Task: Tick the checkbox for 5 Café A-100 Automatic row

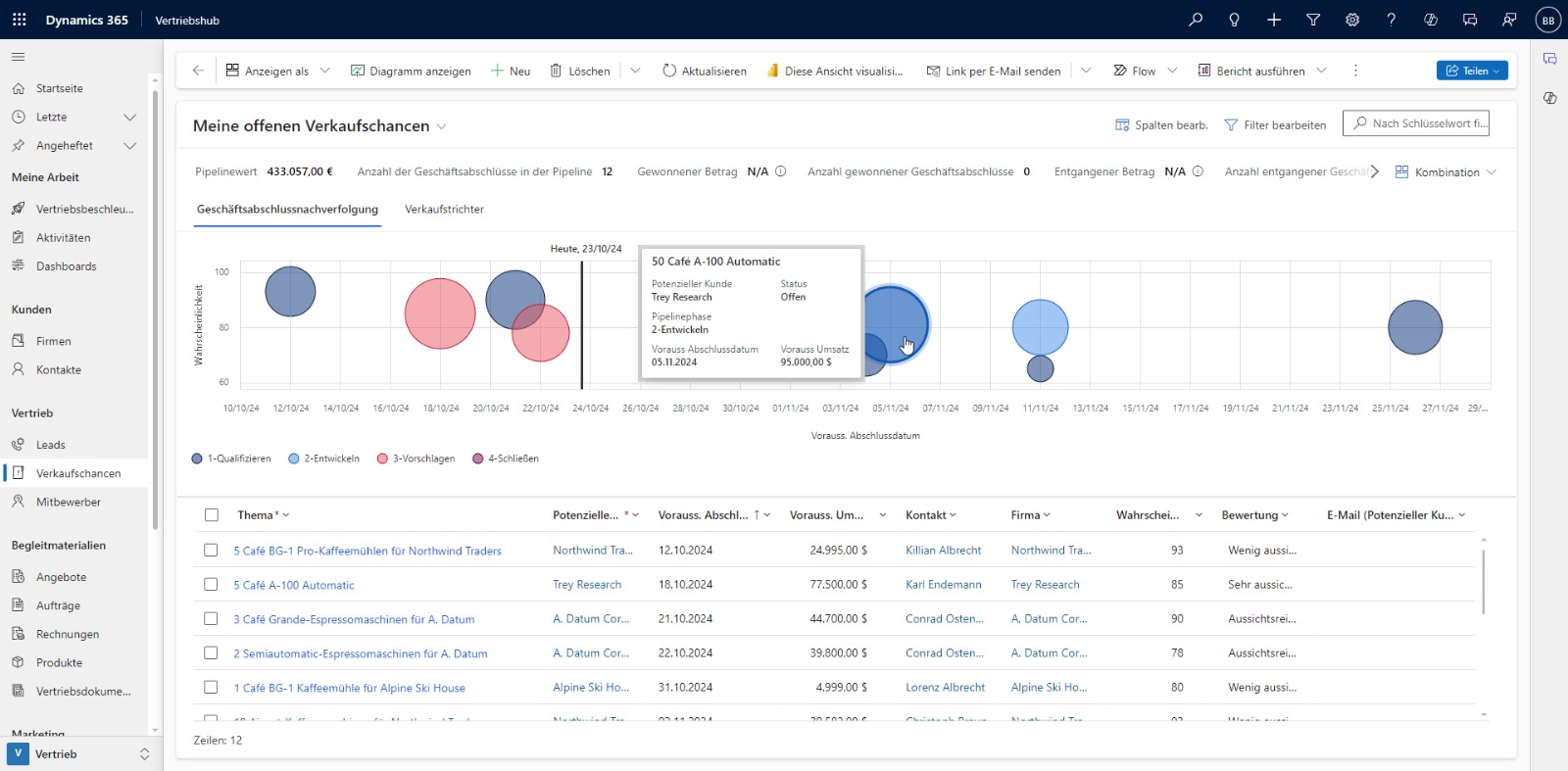Action: tap(211, 585)
